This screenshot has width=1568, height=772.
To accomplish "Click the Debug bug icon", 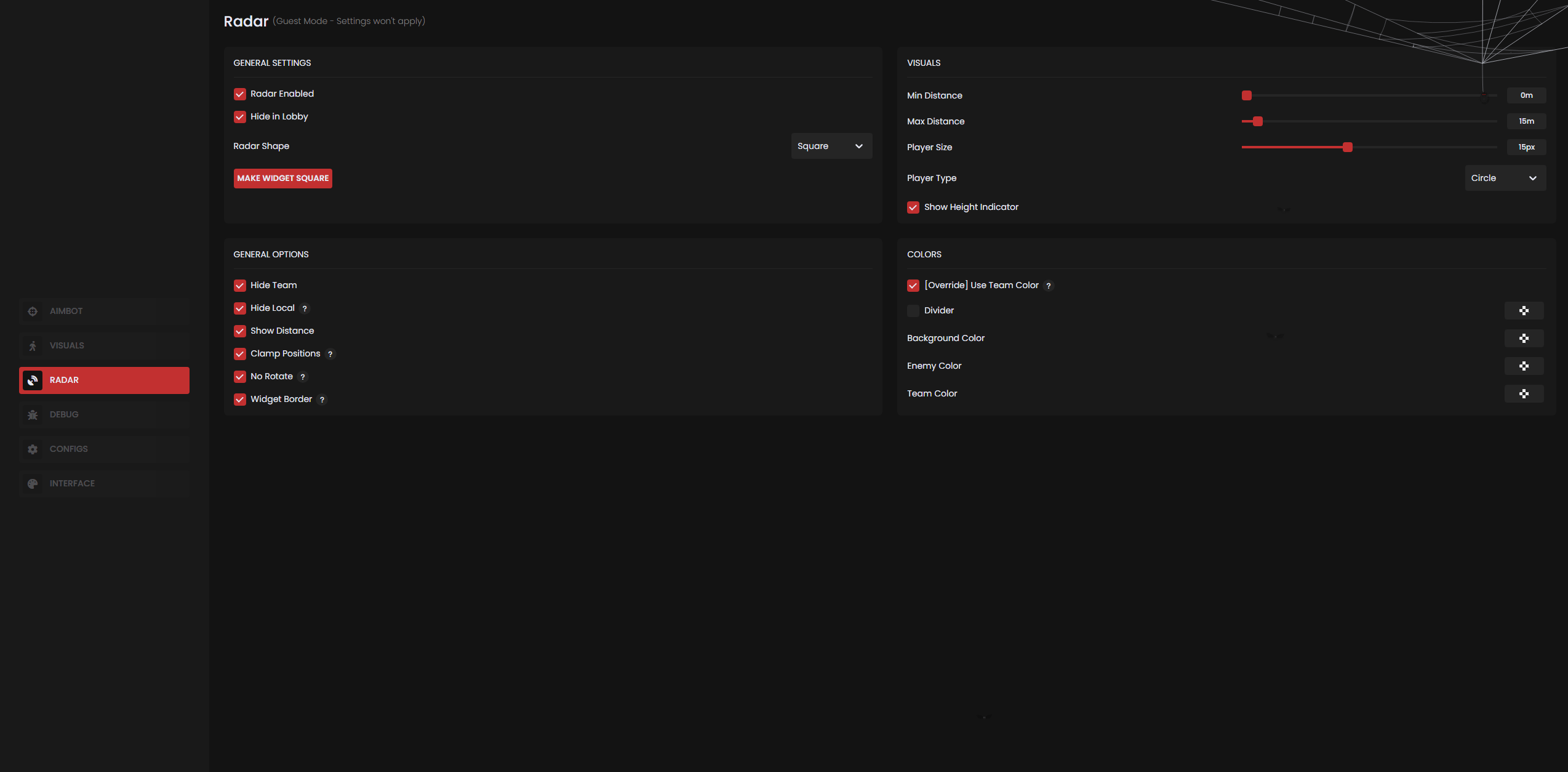I will click(x=33, y=415).
